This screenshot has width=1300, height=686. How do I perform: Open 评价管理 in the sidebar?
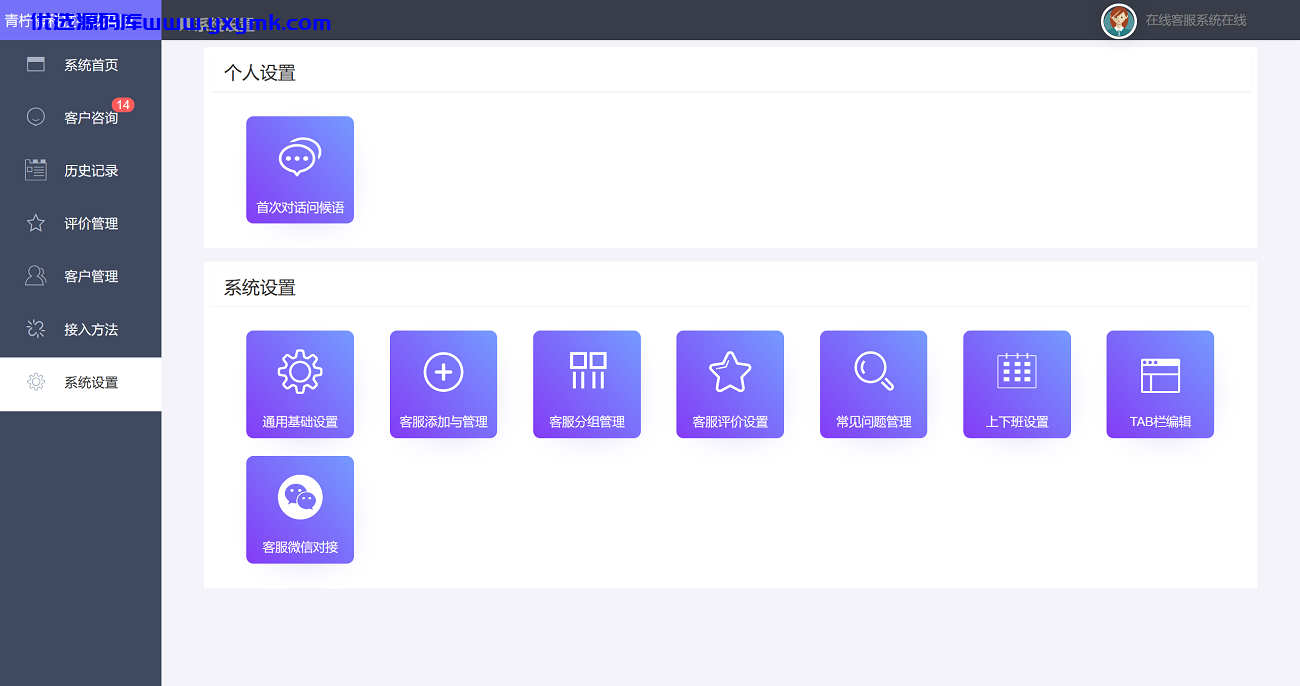coord(80,224)
